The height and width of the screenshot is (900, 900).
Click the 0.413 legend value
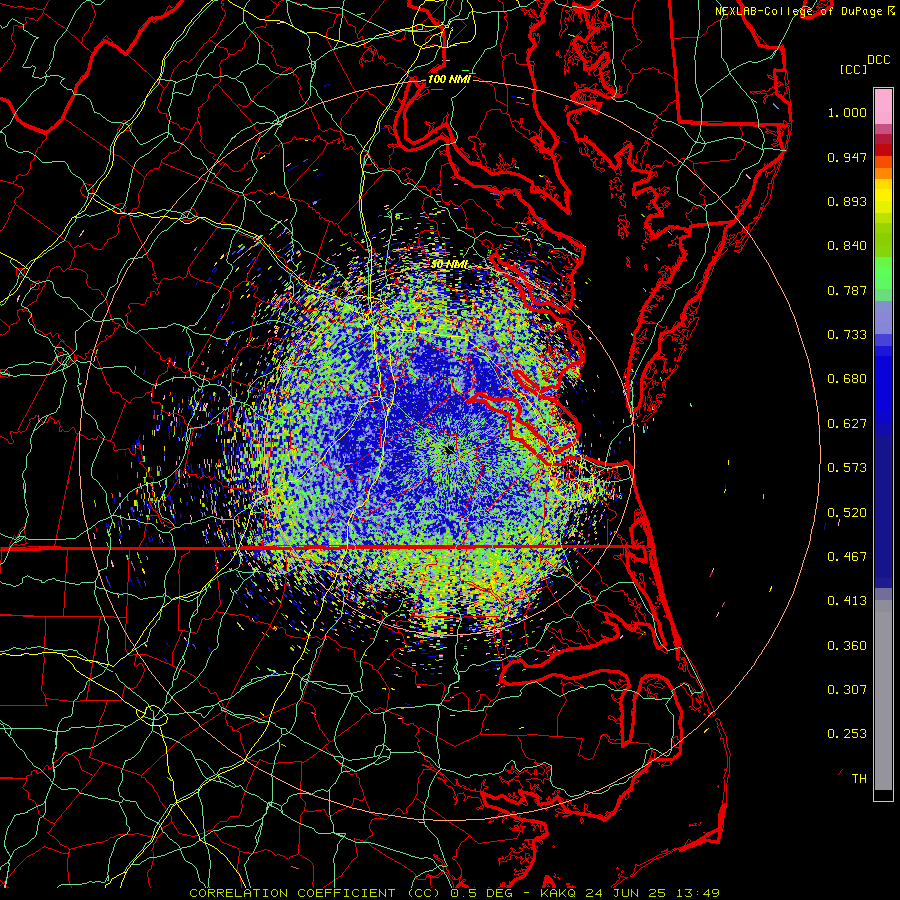[x=847, y=601]
